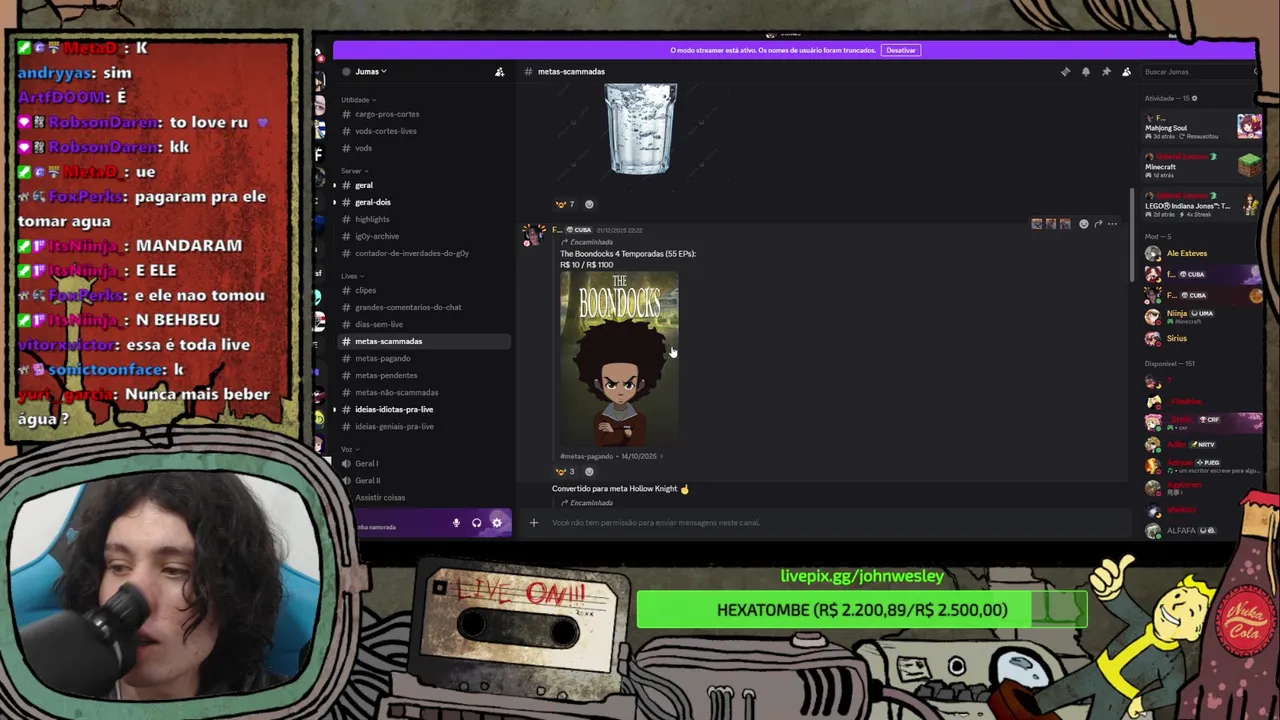Screen dimensions: 1280x720
Task: Open user settings gear icon
Action: (496, 523)
